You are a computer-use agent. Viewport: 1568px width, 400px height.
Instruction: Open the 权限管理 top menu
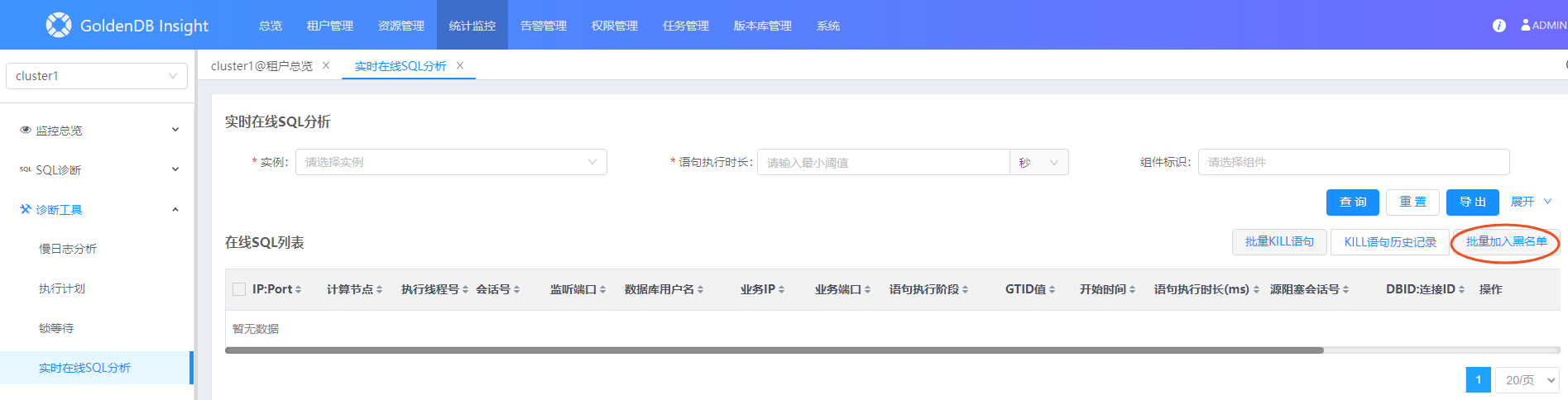[x=615, y=26]
